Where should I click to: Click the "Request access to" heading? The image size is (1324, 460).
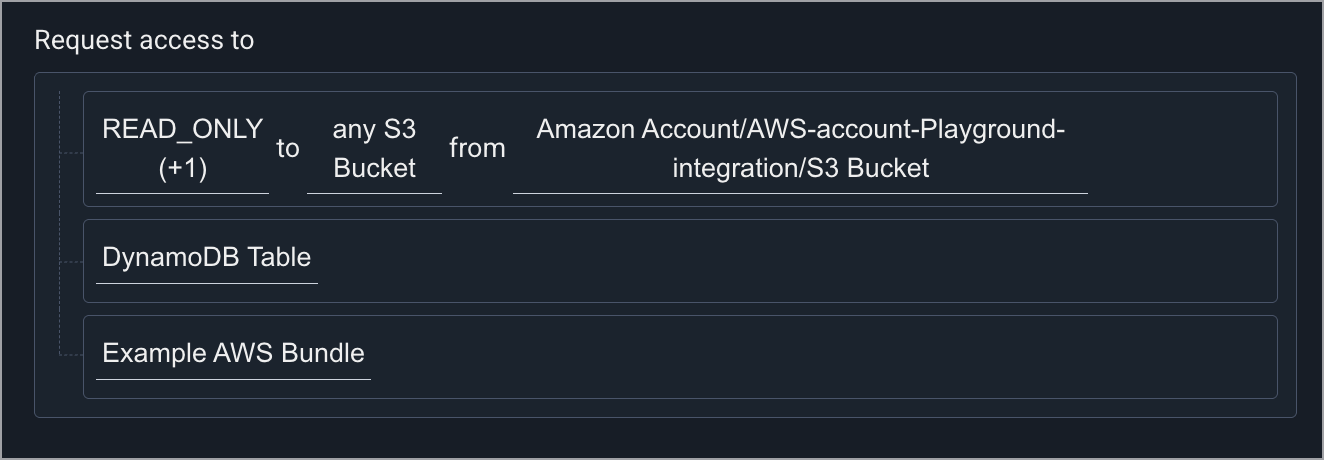click(144, 40)
